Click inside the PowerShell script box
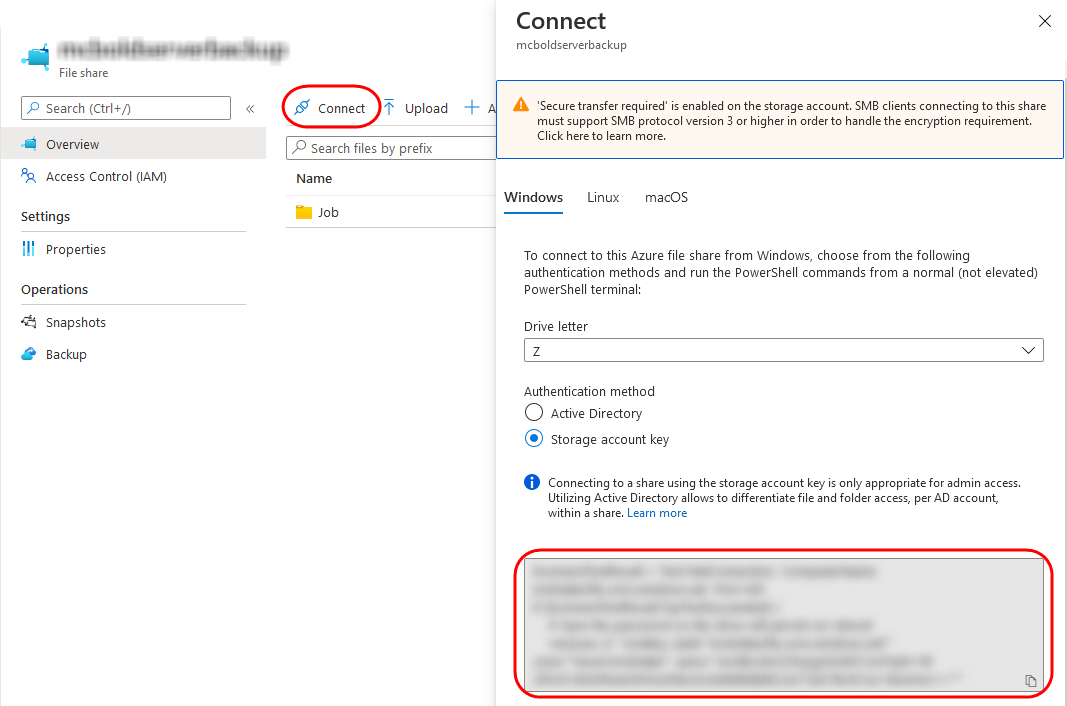The image size is (1067, 706). [783, 625]
